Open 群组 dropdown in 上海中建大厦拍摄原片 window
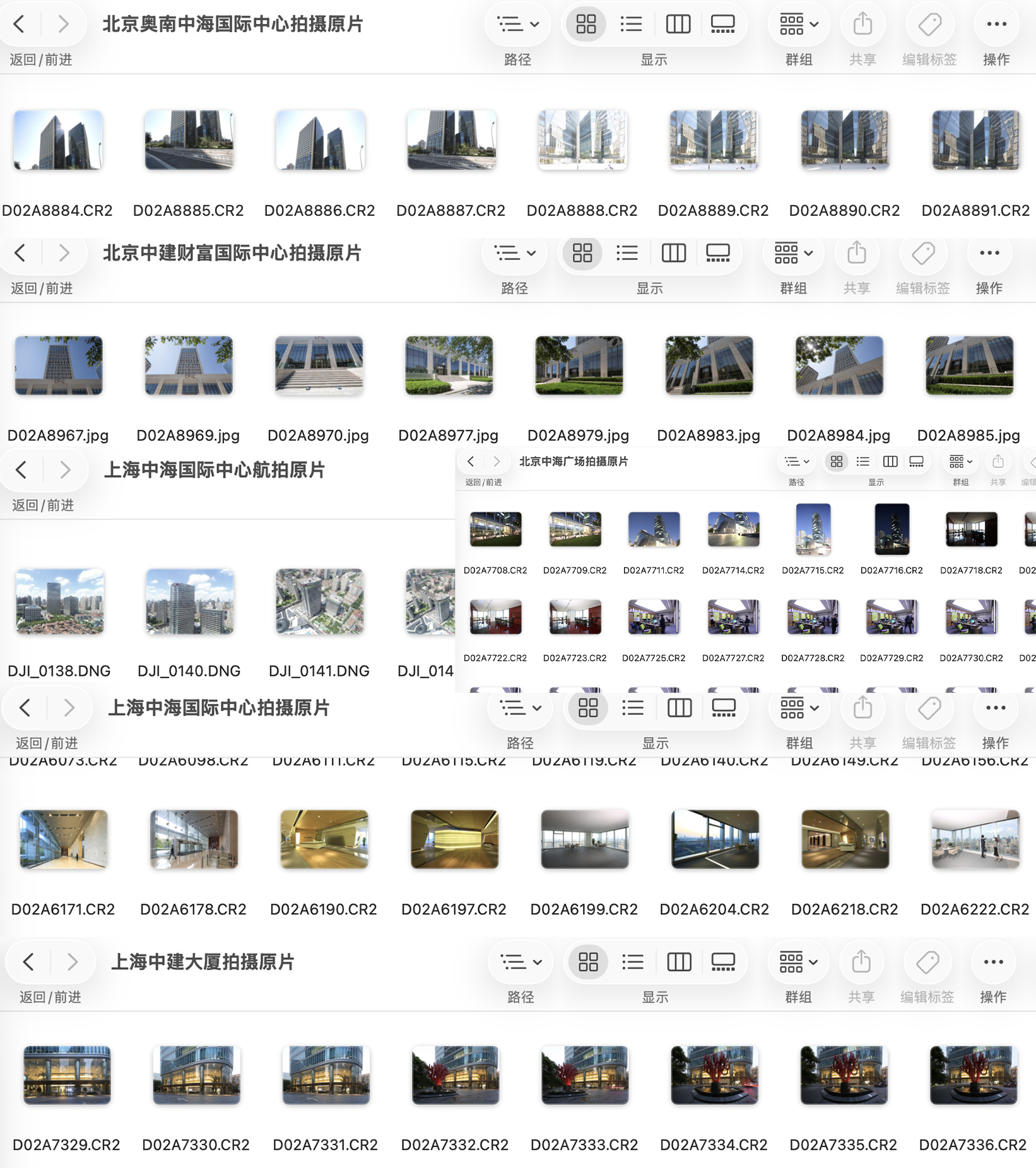Viewport: 1036px width, 1168px height. (799, 962)
